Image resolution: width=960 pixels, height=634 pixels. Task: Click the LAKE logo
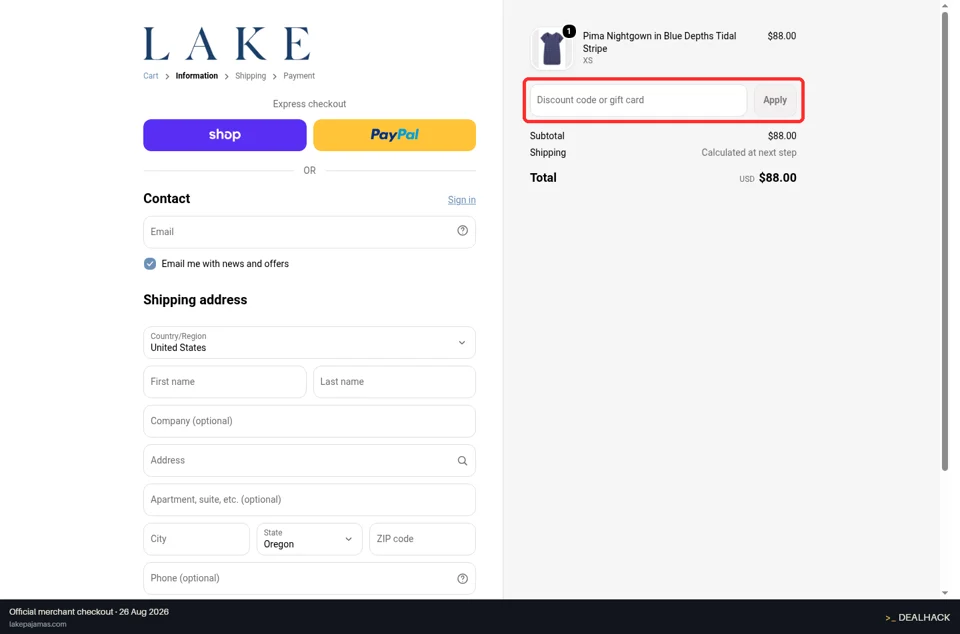[x=227, y=43]
